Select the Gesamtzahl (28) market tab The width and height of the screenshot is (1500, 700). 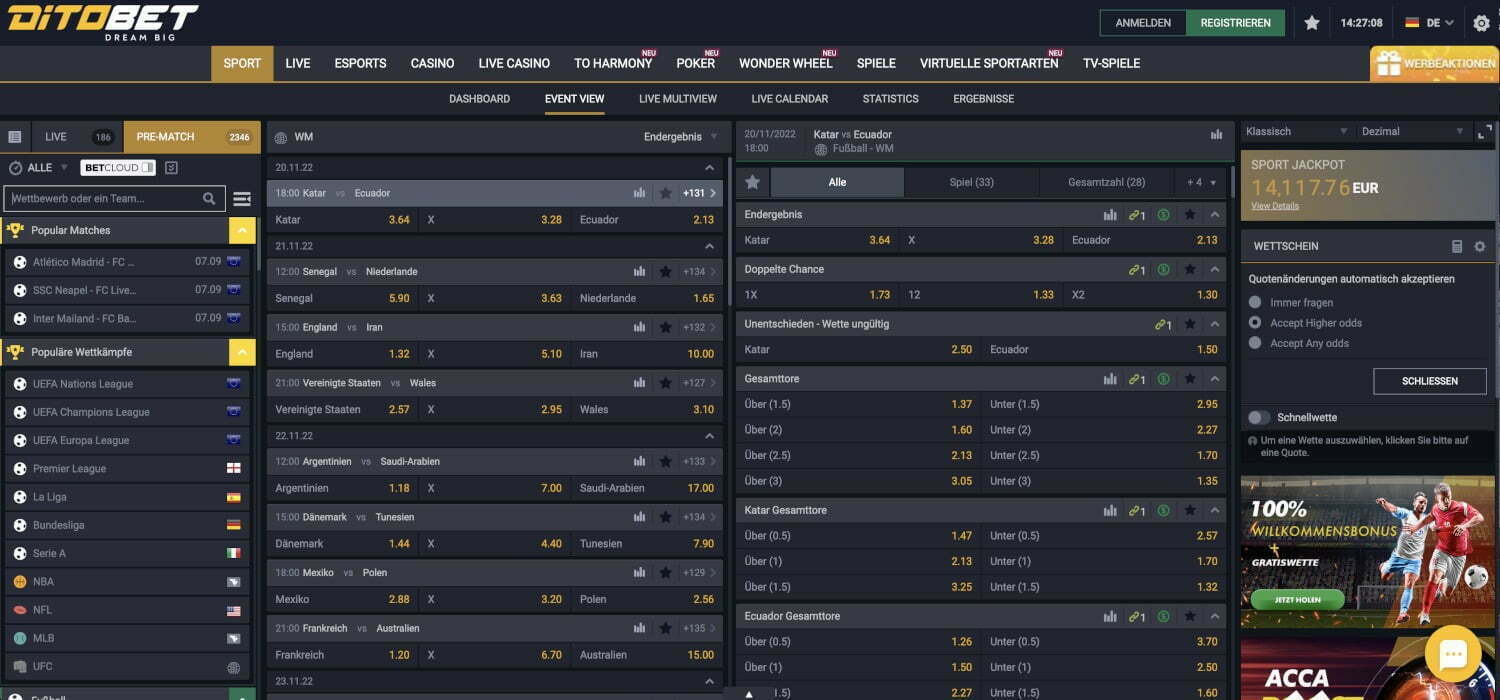[x=1107, y=182]
